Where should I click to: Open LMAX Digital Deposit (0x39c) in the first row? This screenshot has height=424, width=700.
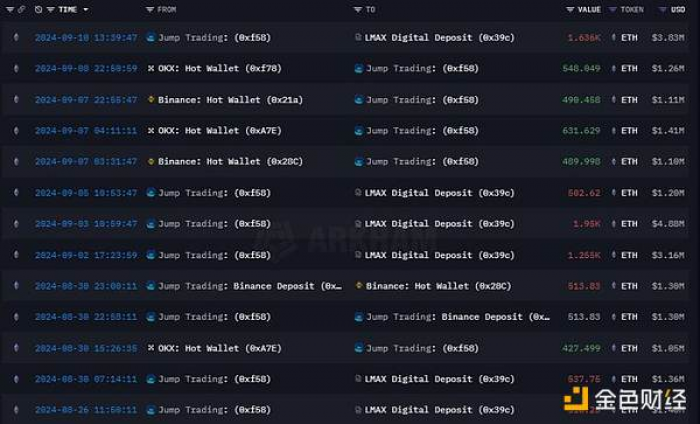pyautogui.click(x=439, y=37)
